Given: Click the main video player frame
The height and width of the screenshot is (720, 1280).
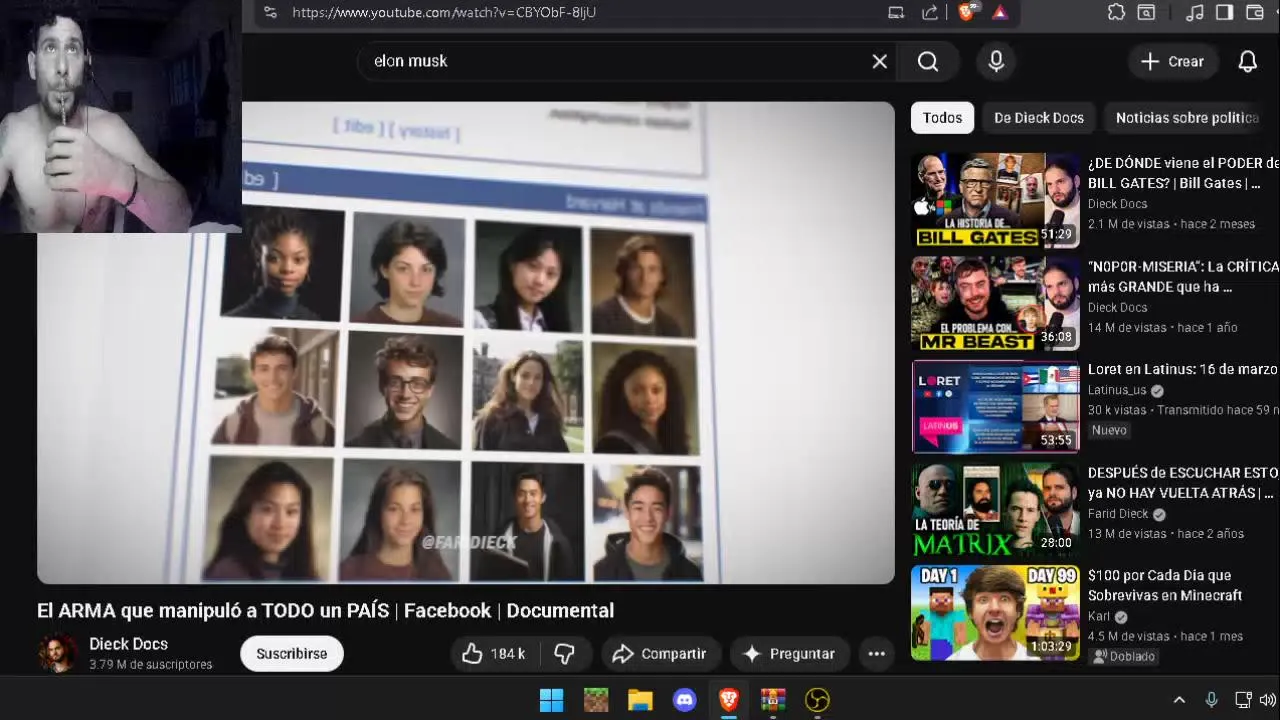Looking at the screenshot, I should click(x=466, y=342).
